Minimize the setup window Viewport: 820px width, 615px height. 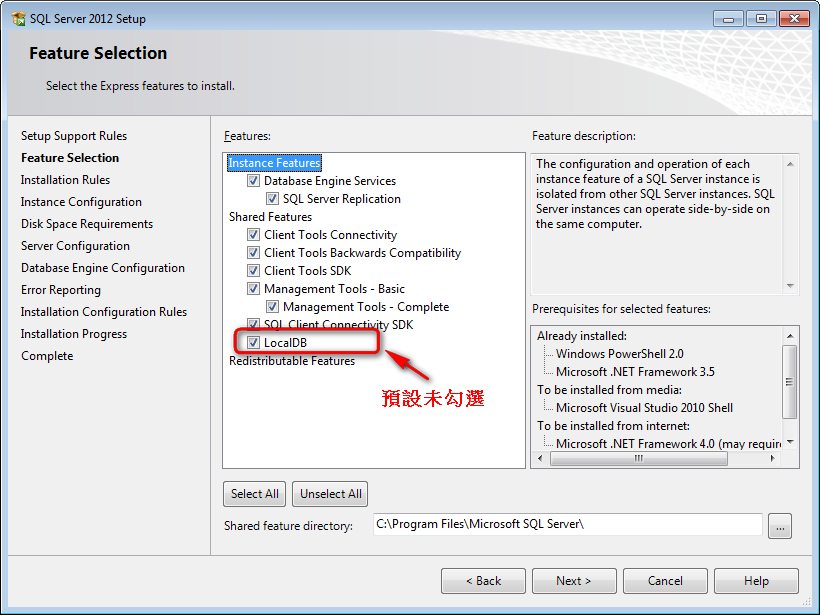click(x=728, y=19)
